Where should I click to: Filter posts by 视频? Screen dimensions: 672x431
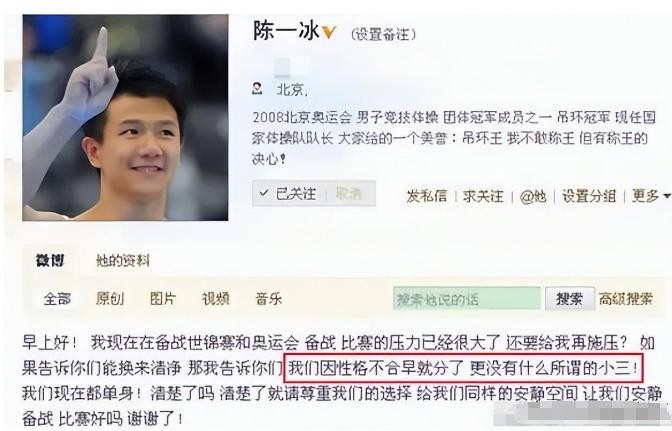point(216,299)
